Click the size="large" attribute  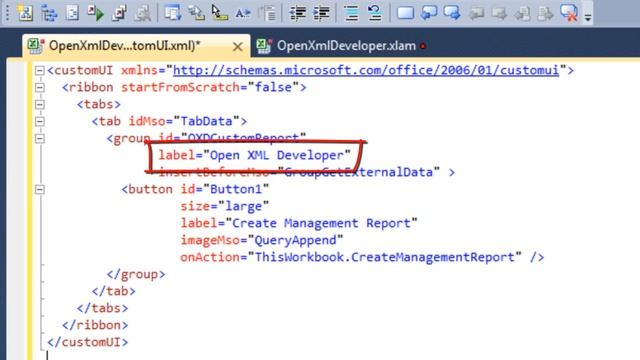click(225, 206)
